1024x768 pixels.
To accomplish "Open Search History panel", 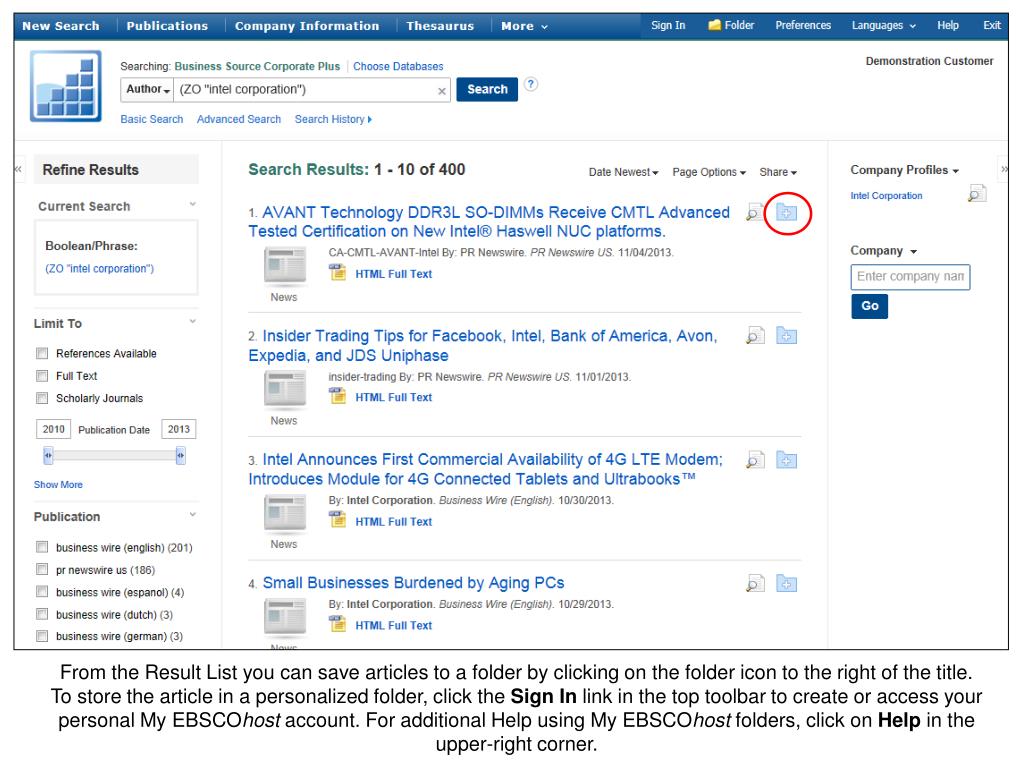I will (333, 120).
